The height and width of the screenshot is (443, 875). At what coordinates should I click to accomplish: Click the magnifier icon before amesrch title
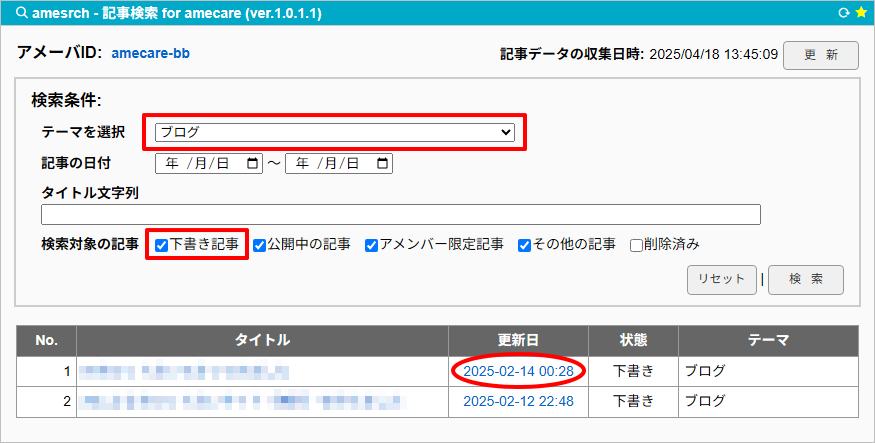22,13
